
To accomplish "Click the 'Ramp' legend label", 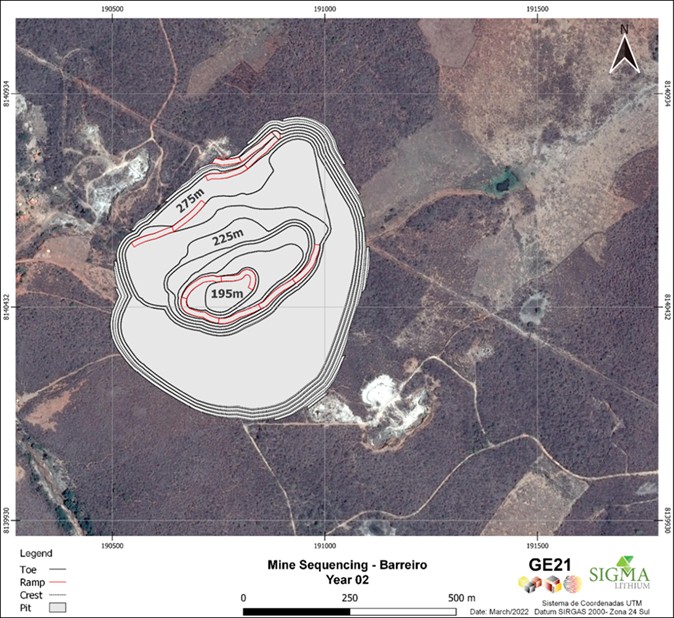I will (x=32, y=583).
